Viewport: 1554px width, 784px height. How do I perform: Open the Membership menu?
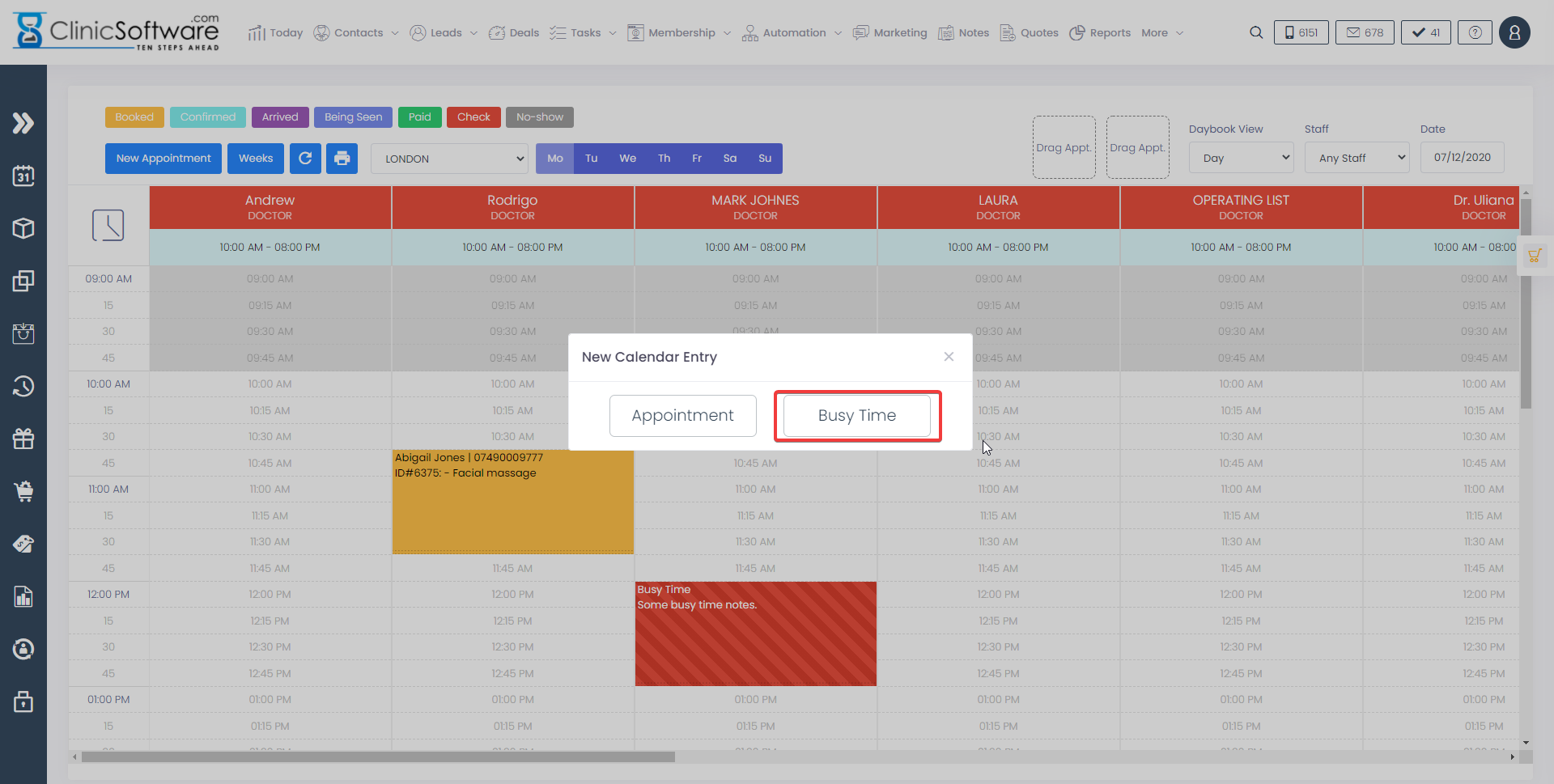click(x=680, y=32)
